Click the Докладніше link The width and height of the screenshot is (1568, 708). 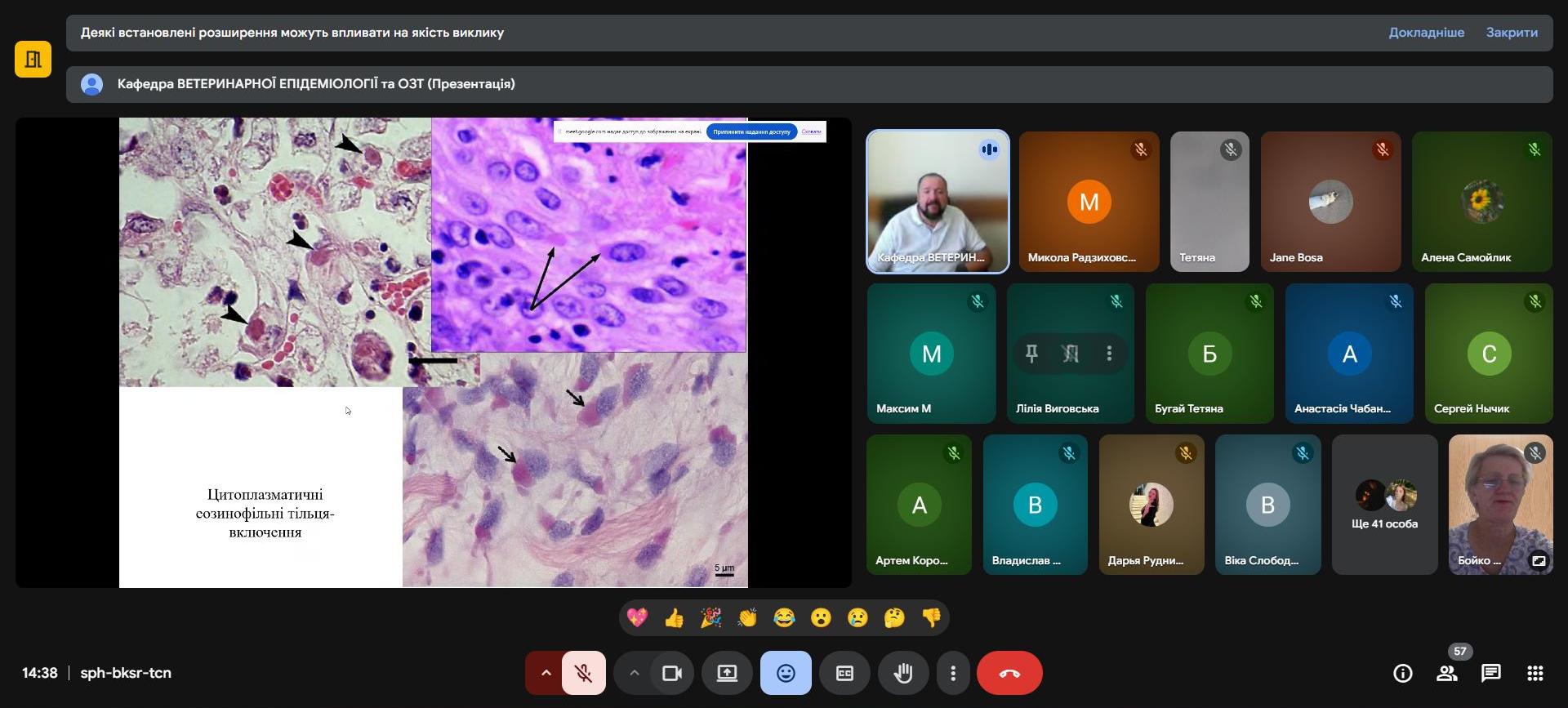tap(1426, 33)
